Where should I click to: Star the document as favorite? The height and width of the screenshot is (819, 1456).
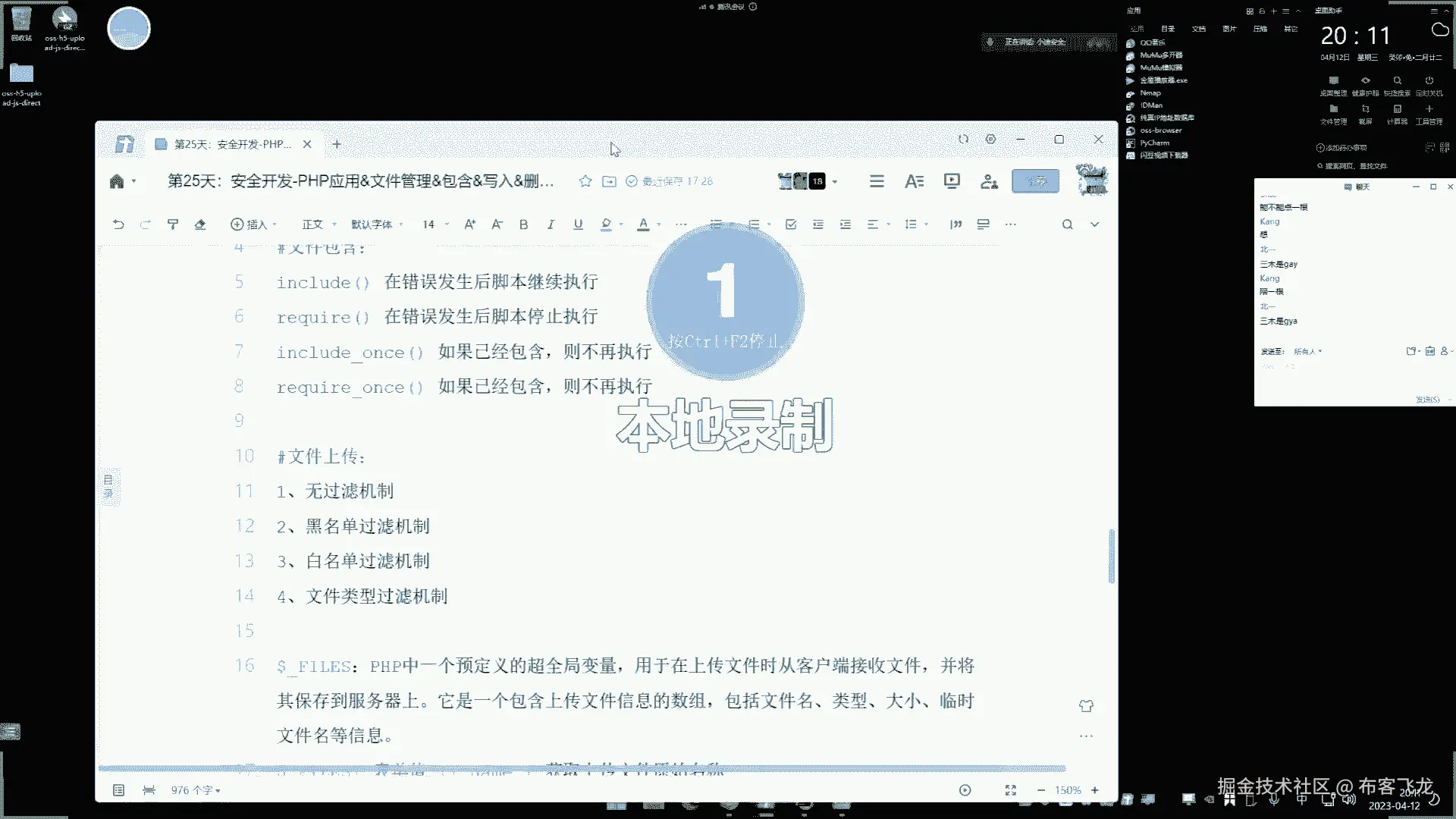(x=585, y=181)
